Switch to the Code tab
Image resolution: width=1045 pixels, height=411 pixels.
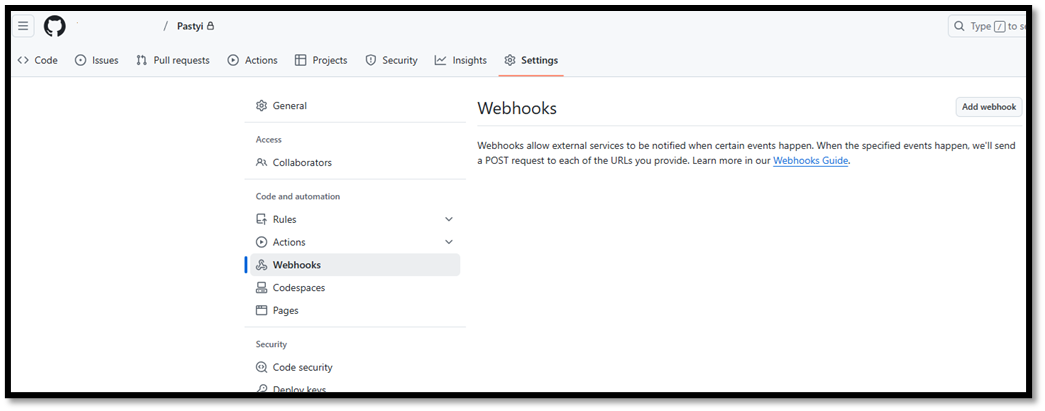(x=38, y=60)
